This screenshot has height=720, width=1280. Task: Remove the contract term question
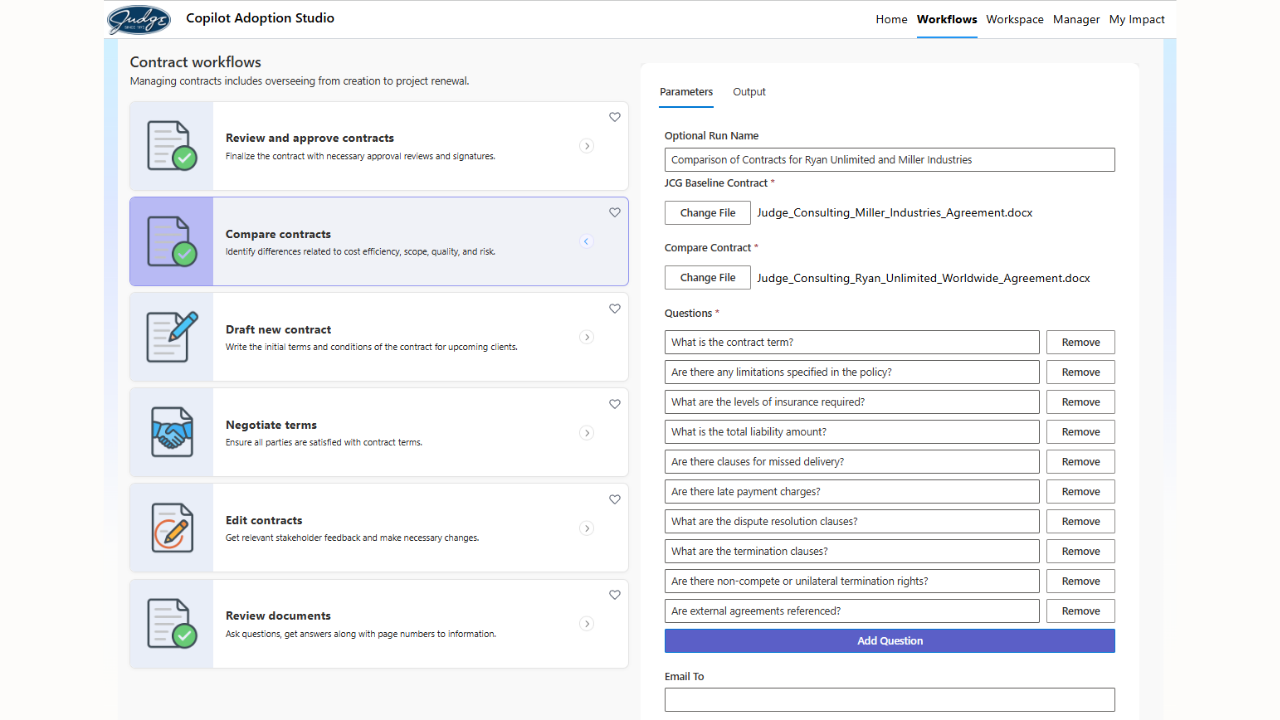(1081, 342)
